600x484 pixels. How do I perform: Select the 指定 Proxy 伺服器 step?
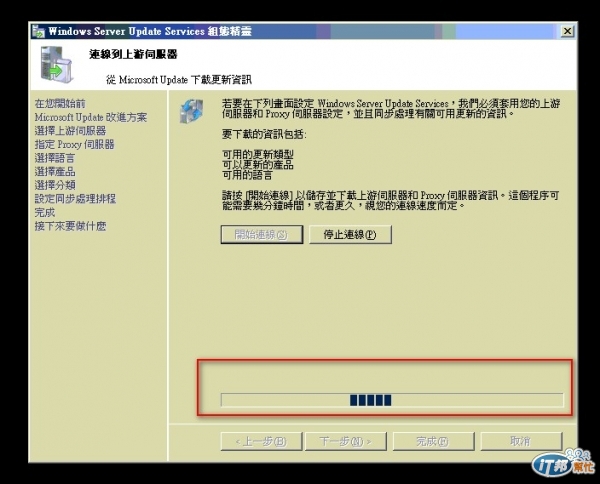pos(75,145)
